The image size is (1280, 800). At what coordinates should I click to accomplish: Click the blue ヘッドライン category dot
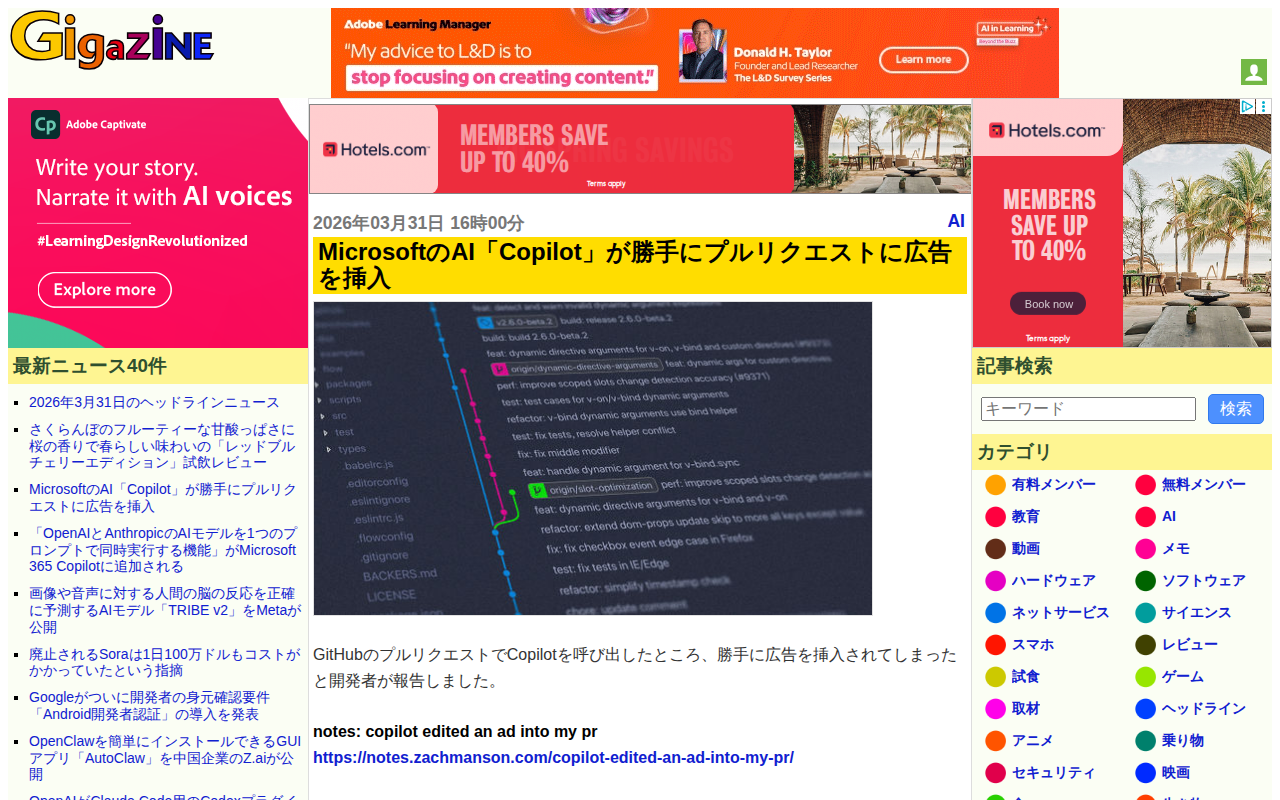1145,709
